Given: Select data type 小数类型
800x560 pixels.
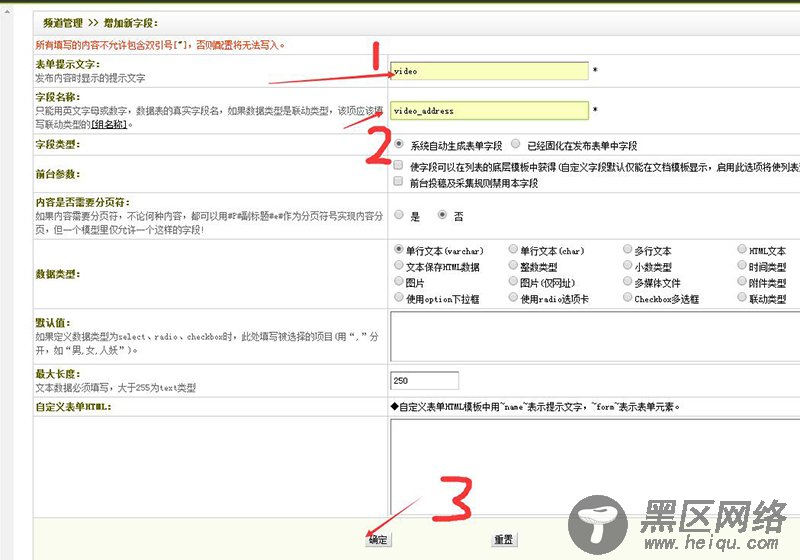Looking at the screenshot, I should [628, 265].
